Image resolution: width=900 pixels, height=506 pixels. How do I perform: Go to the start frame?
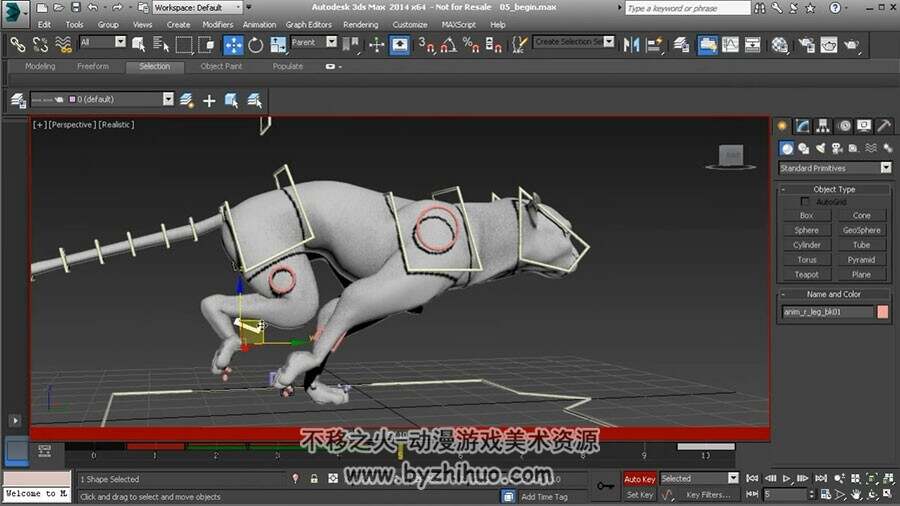pyautogui.click(x=752, y=478)
